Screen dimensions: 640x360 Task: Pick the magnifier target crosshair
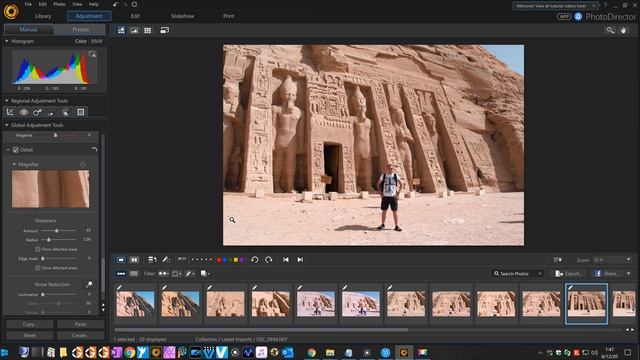(83, 164)
